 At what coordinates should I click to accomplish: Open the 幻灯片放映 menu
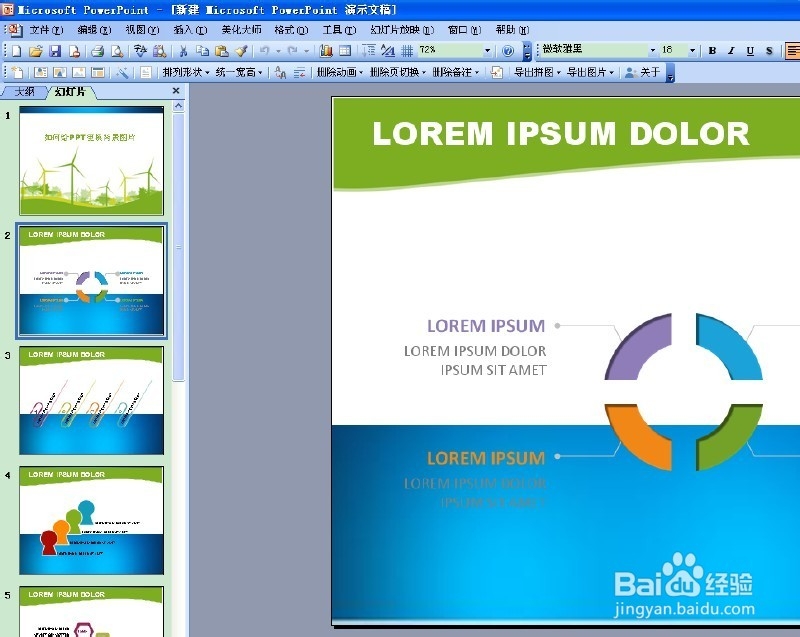click(x=402, y=30)
